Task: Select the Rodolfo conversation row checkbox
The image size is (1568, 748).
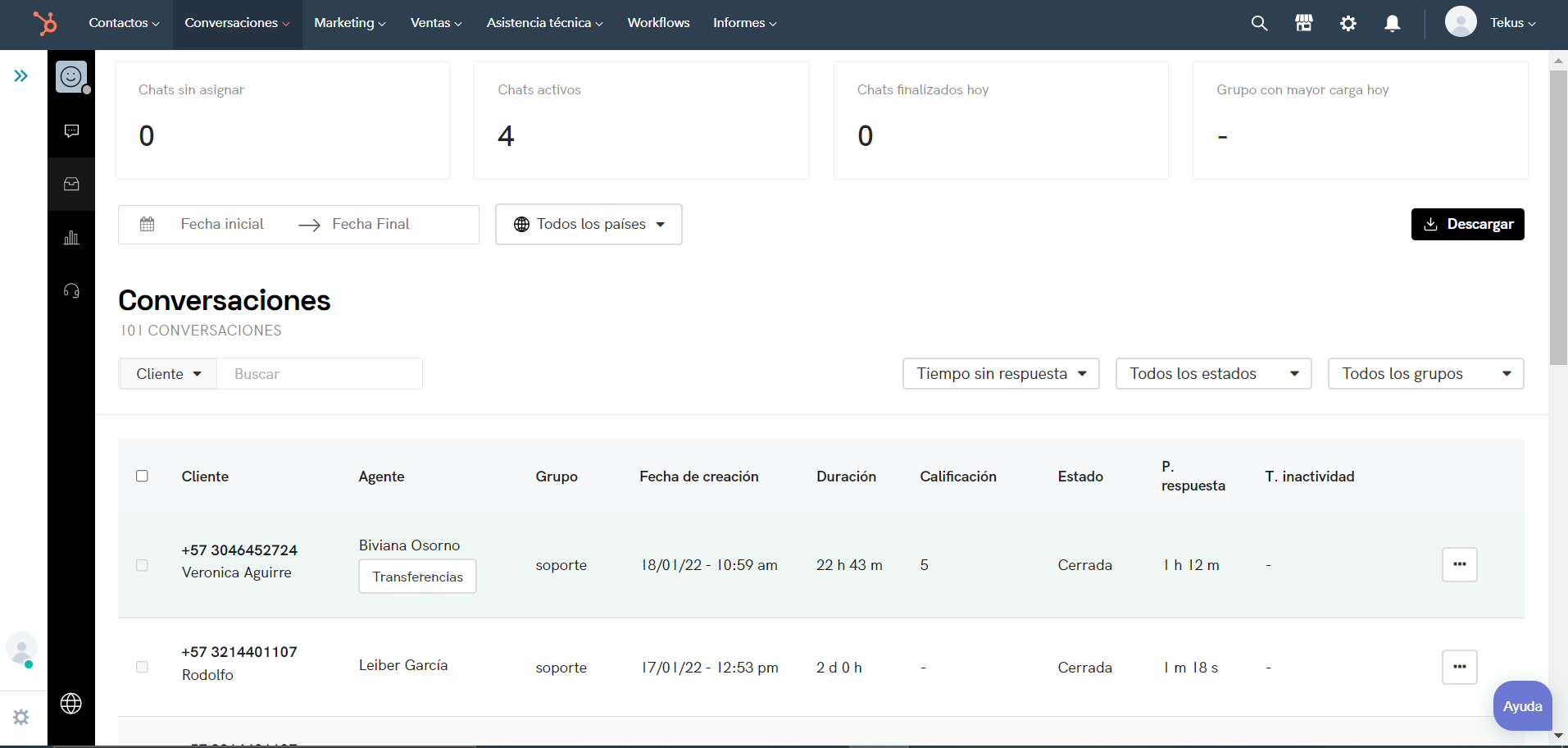Action: tap(142, 667)
